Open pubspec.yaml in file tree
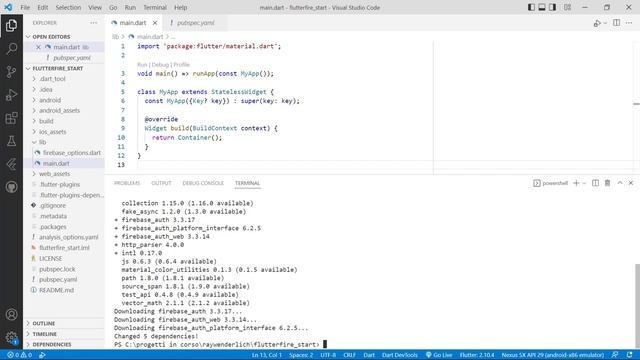The height and width of the screenshot is (360, 640). click(x=64, y=280)
